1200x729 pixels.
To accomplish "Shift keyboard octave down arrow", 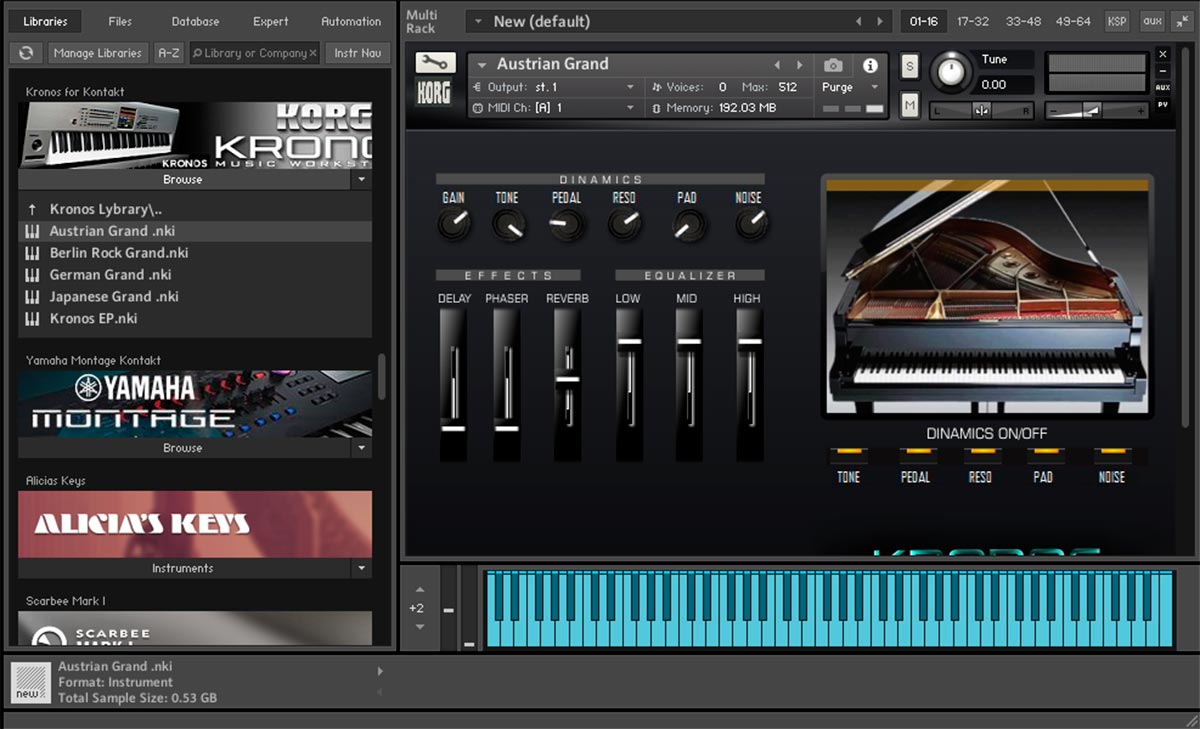I will 419,627.
